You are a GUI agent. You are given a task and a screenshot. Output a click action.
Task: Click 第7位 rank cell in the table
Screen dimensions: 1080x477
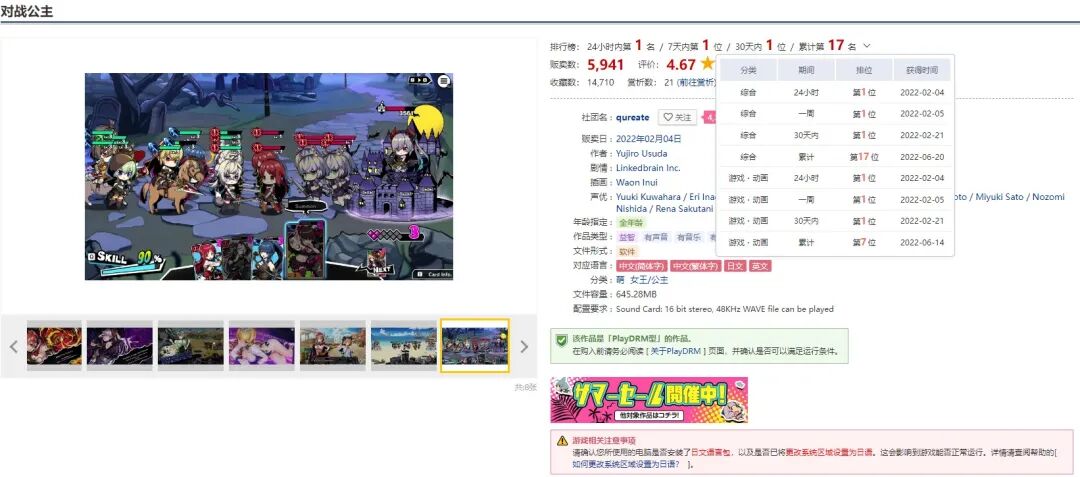[x=864, y=242]
